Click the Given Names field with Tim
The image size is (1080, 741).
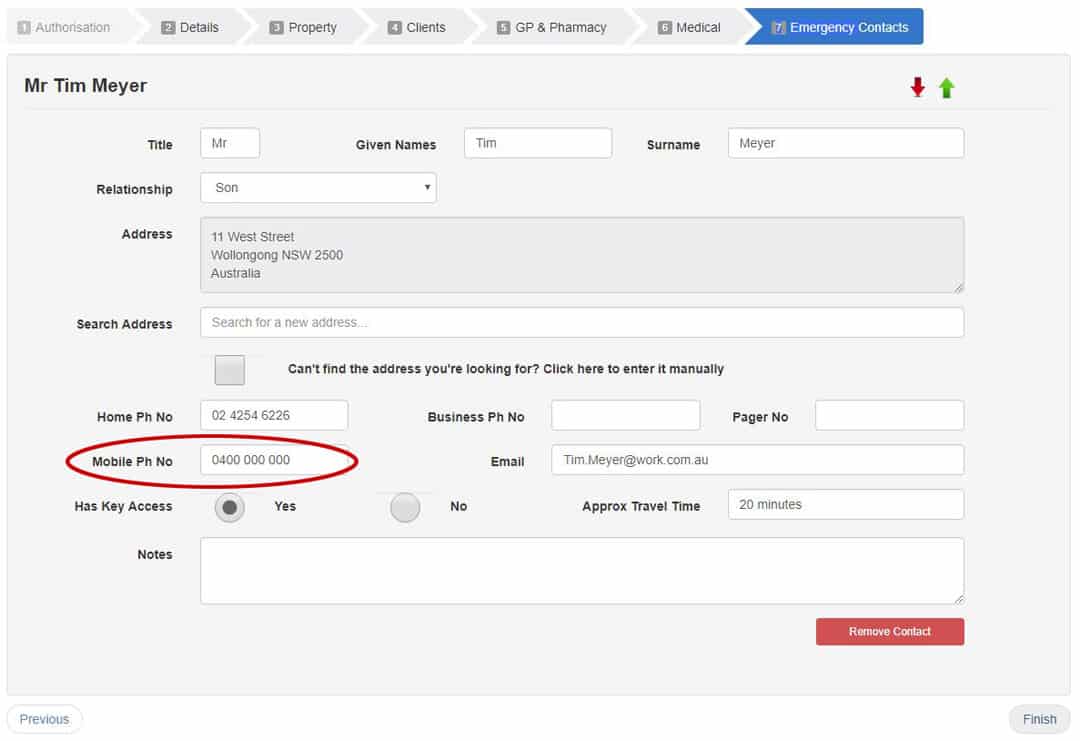(538, 143)
